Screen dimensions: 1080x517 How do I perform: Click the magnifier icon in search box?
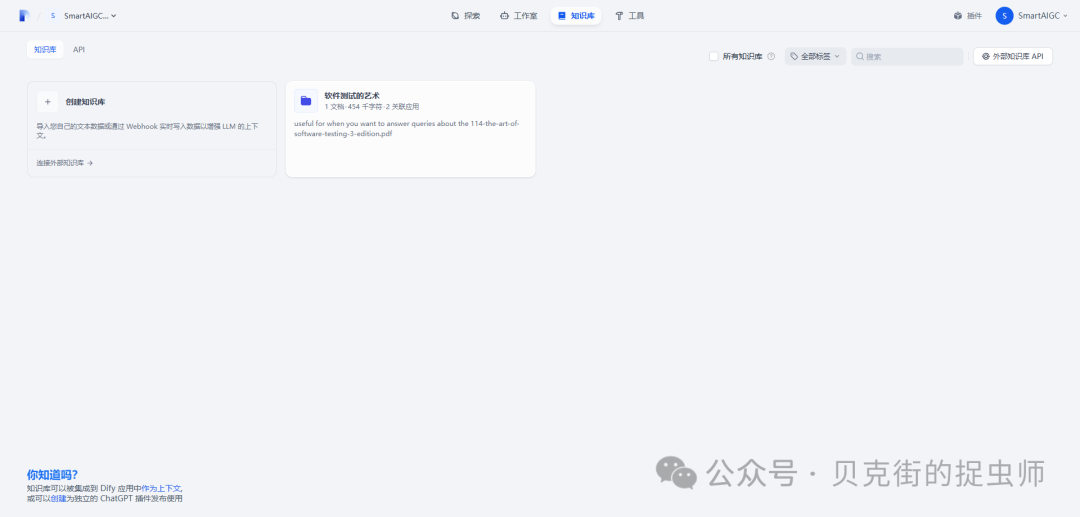coord(860,56)
